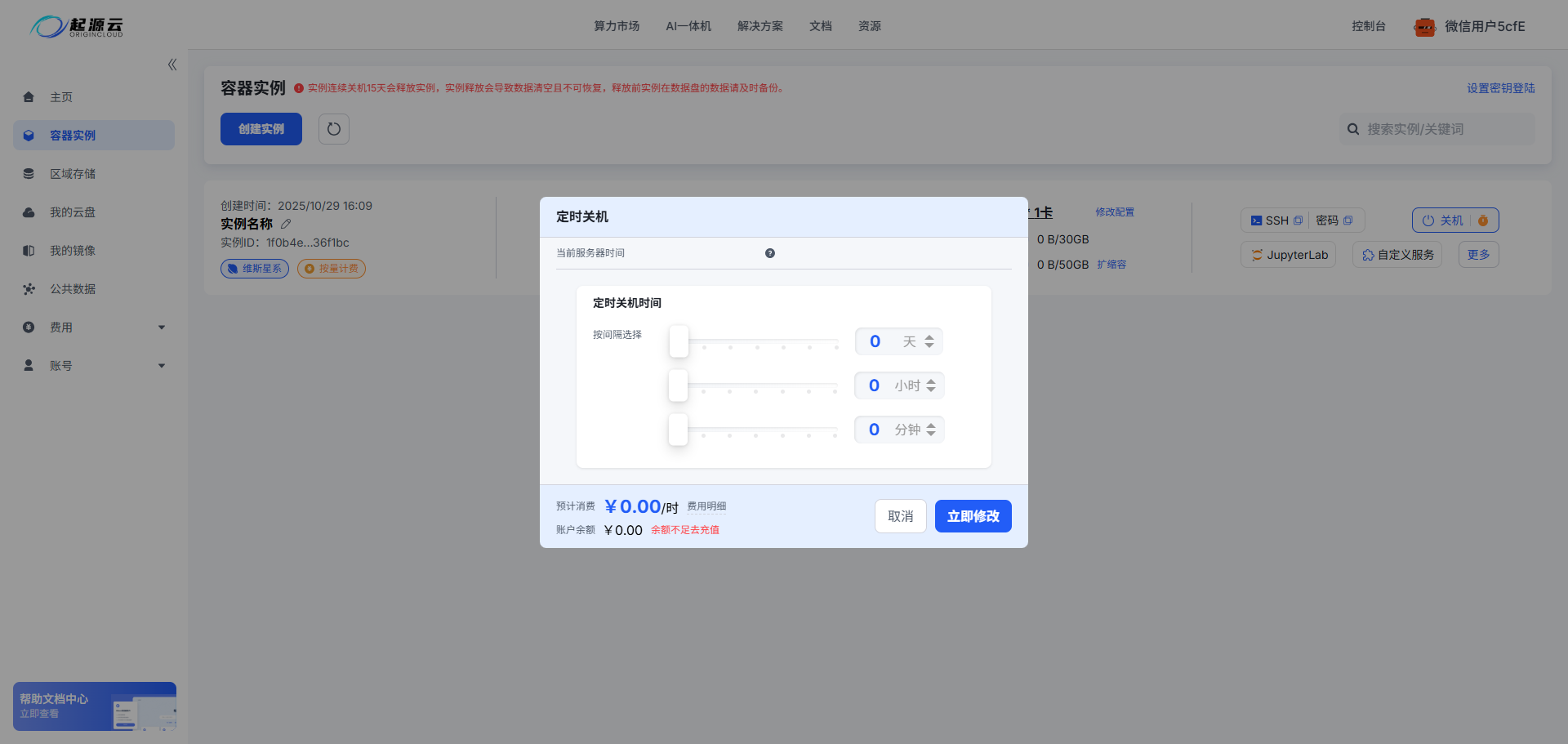1568x744 pixels.
Task: Open the 更多 dropdown button
Action: pos(1478,255)
